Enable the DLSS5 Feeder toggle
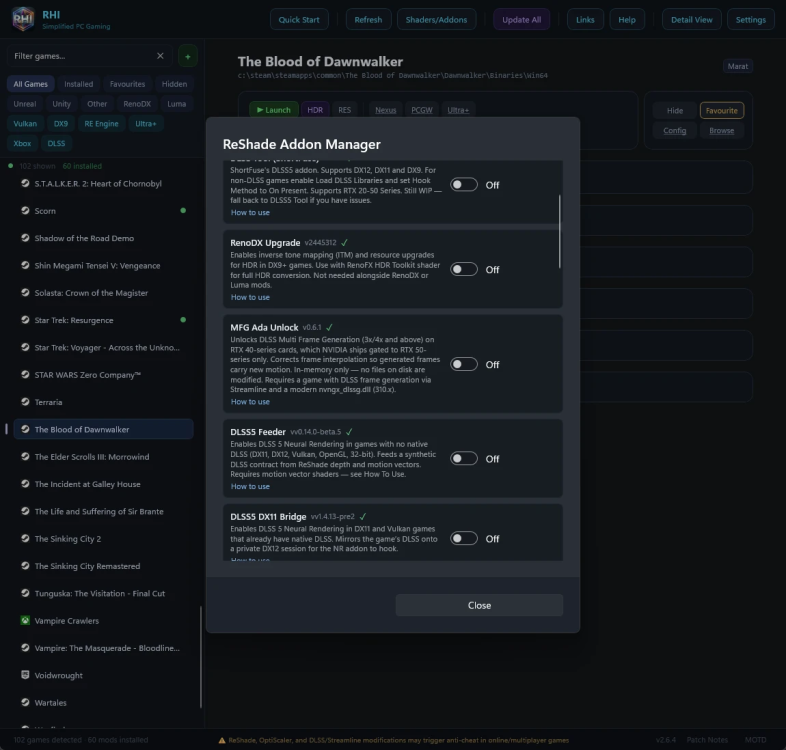The height and width of the screenshot is (750, 786). (464, 458)
